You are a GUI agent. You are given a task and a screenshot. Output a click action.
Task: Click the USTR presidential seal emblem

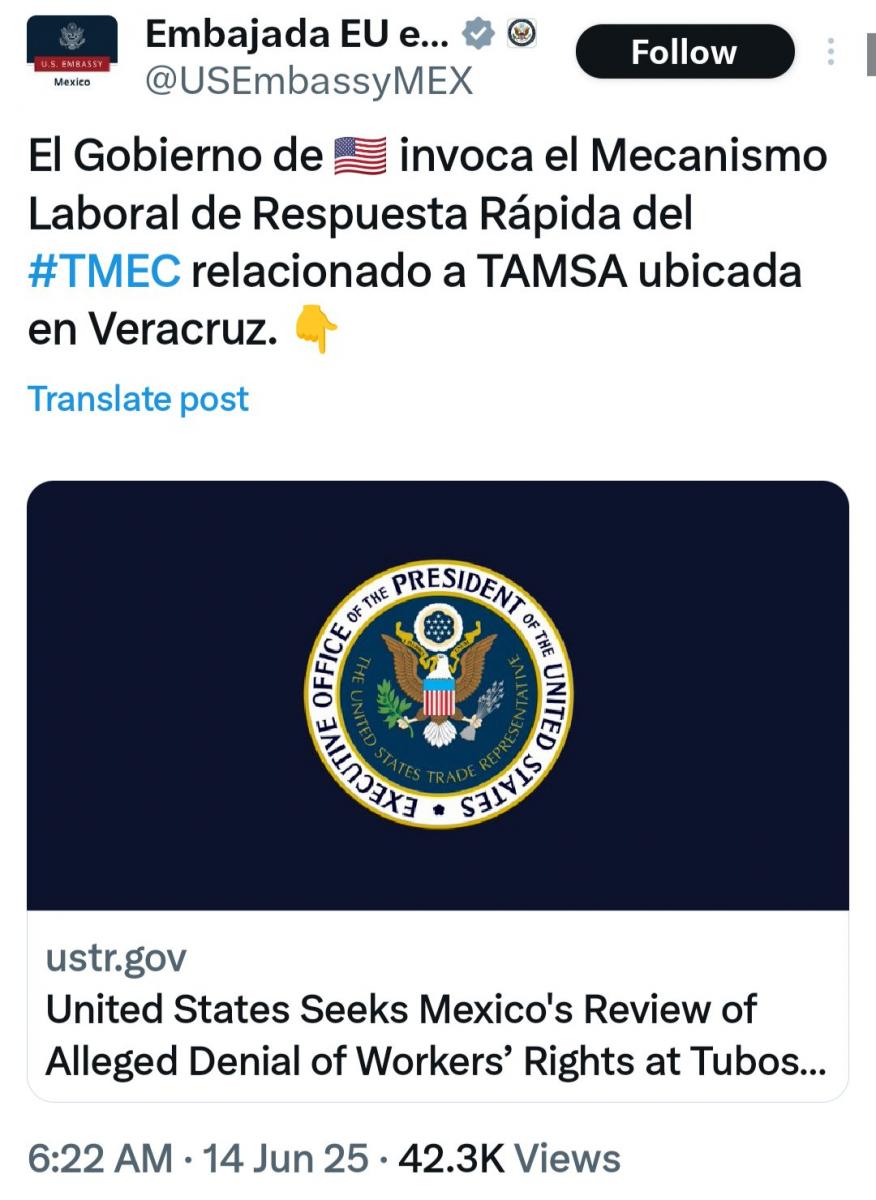438,693
